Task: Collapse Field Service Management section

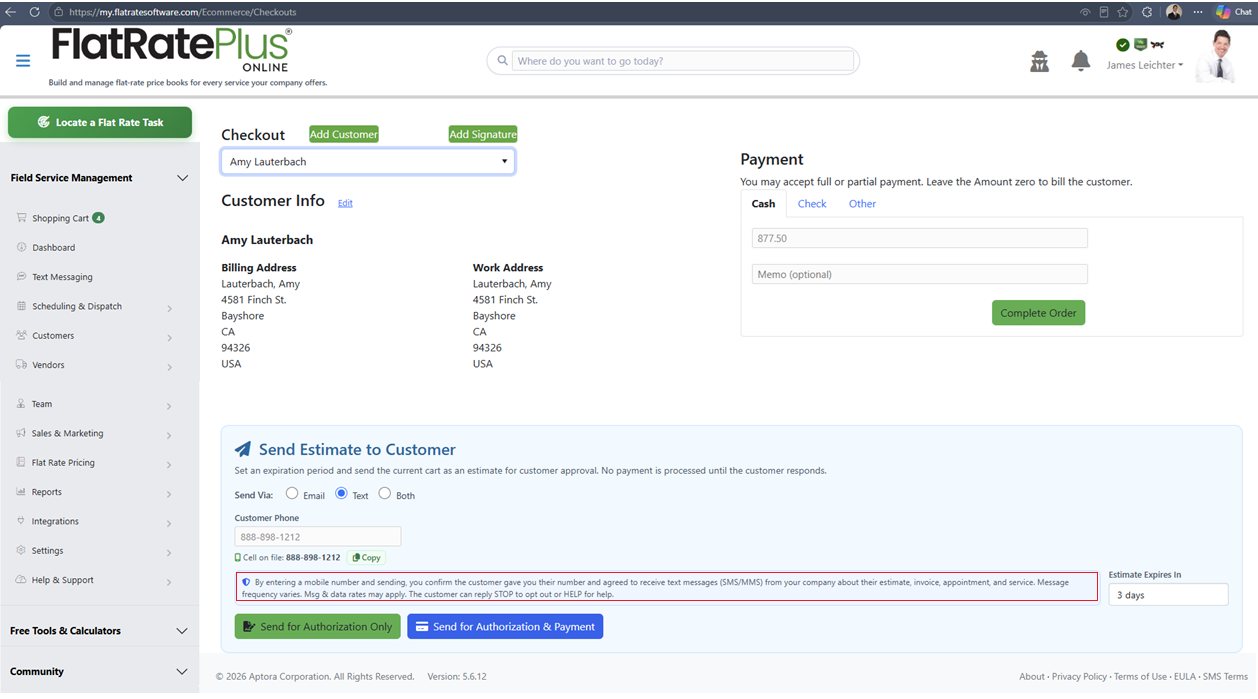Action: click(182, 178)
